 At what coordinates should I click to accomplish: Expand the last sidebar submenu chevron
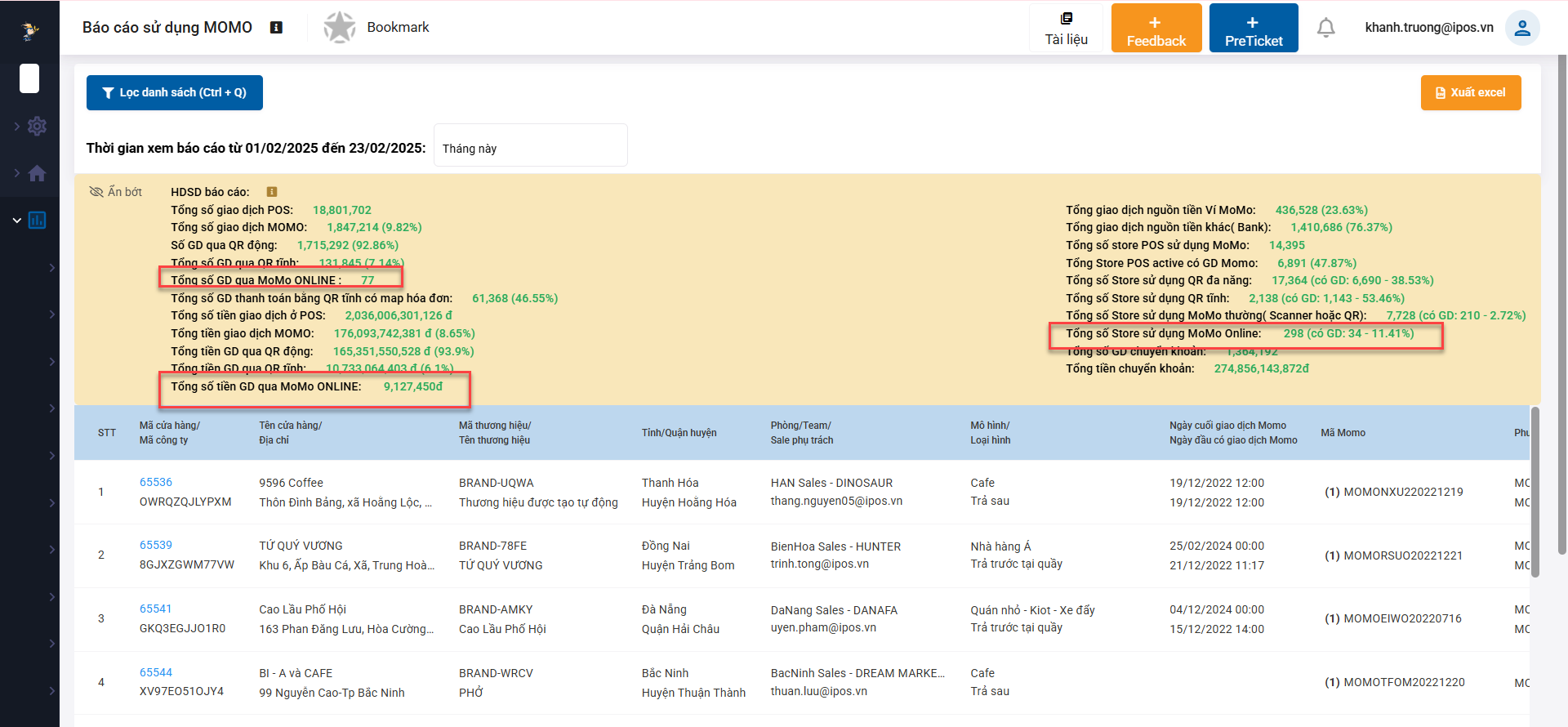(x=52, y=691)
